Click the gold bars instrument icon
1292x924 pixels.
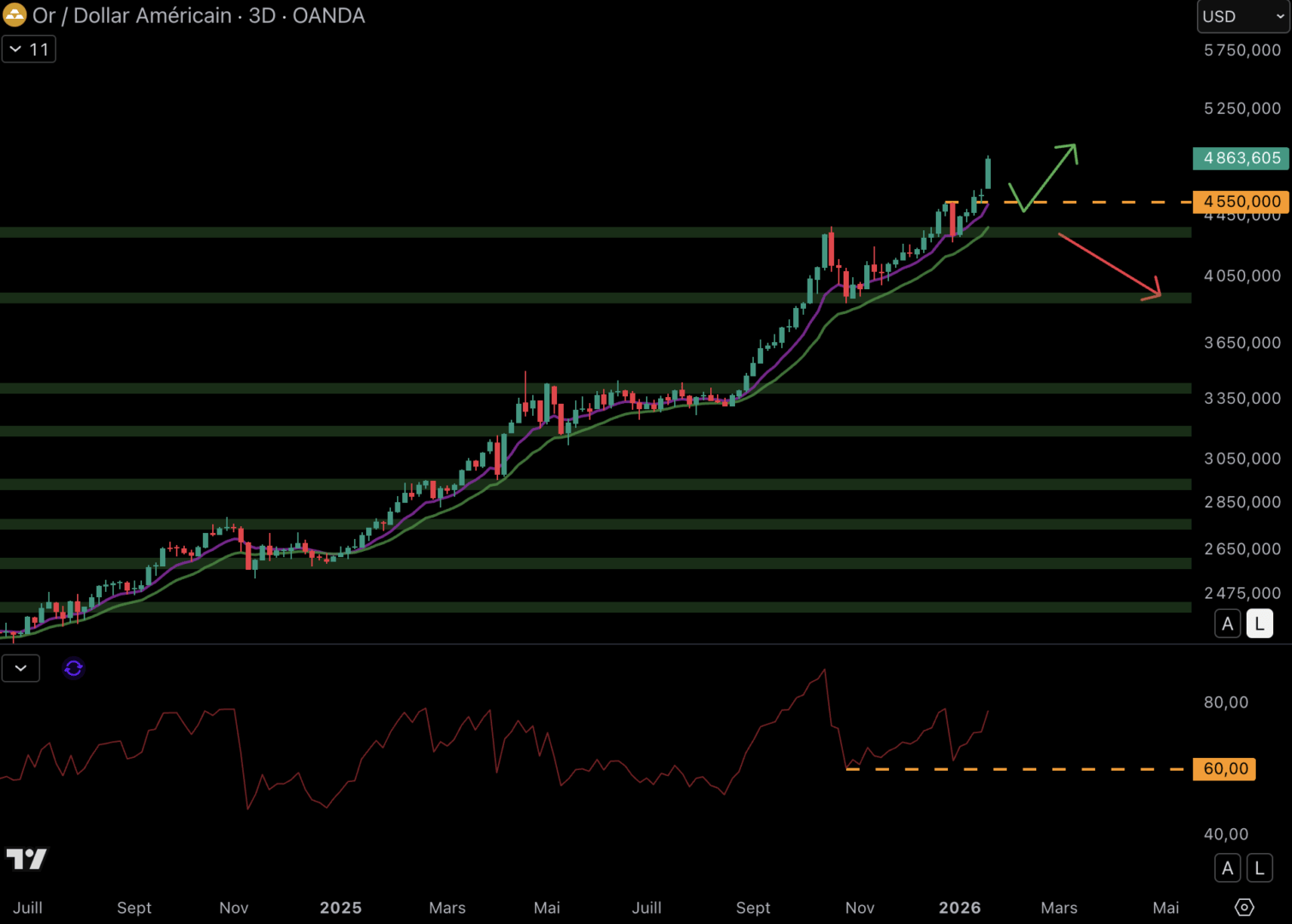(x=15, y=15)
